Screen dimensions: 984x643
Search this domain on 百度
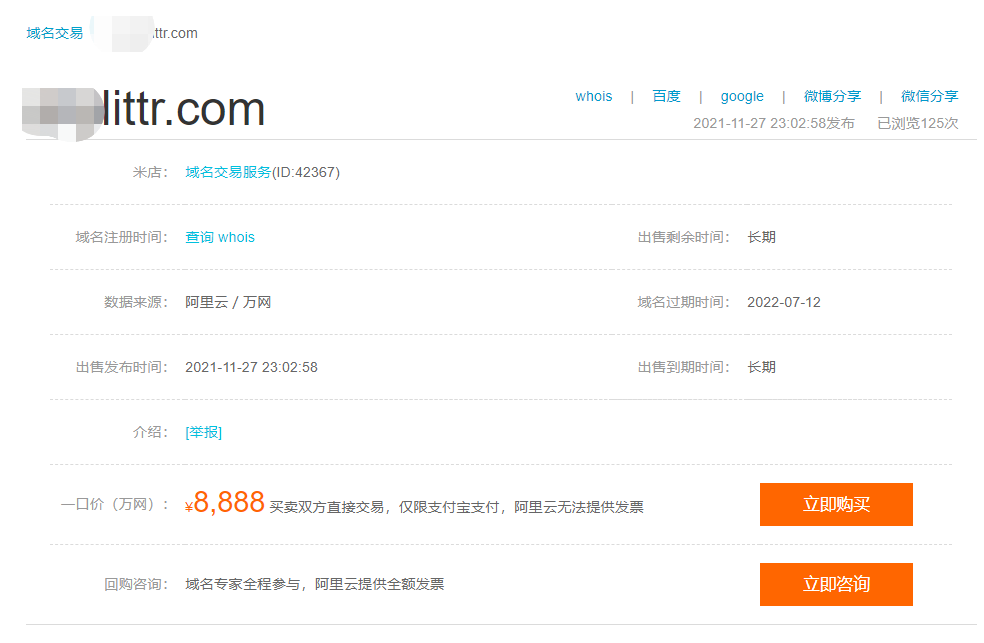pyautogui.click(x=666, y=96)
